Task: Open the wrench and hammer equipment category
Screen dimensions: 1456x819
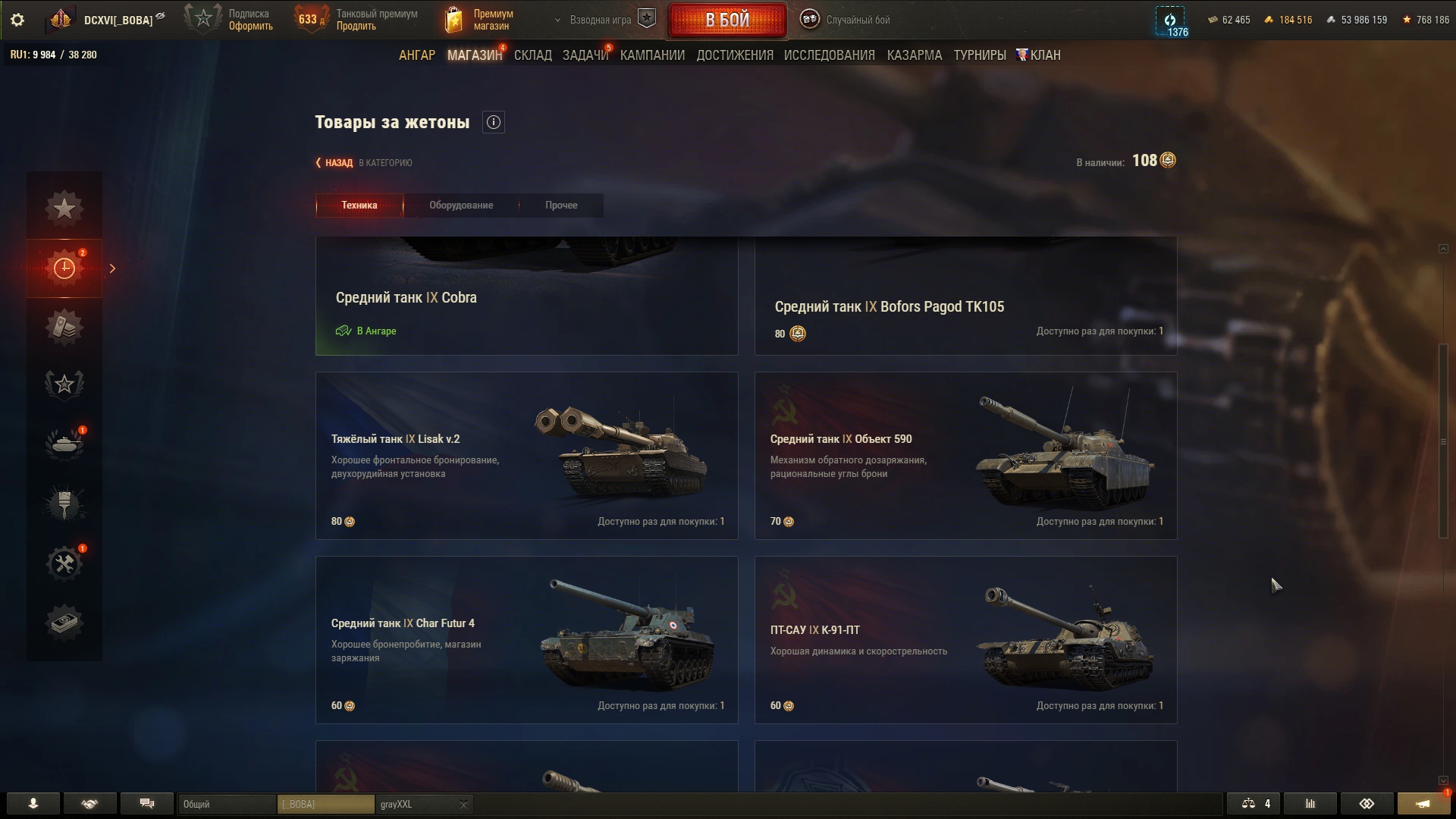Action: 64,563
